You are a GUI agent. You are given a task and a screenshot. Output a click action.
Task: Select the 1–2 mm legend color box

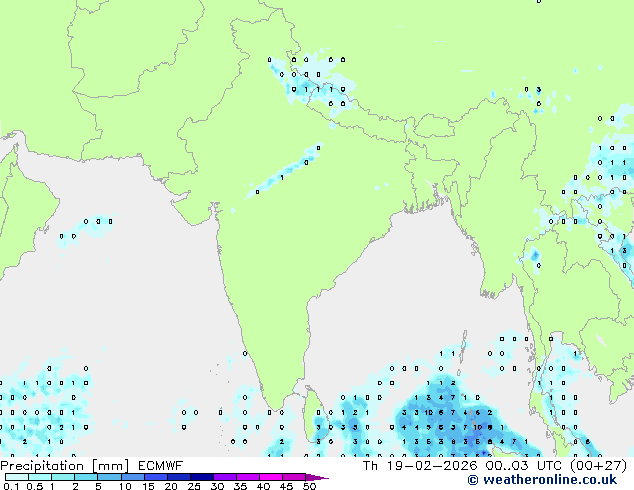point(63,477)
